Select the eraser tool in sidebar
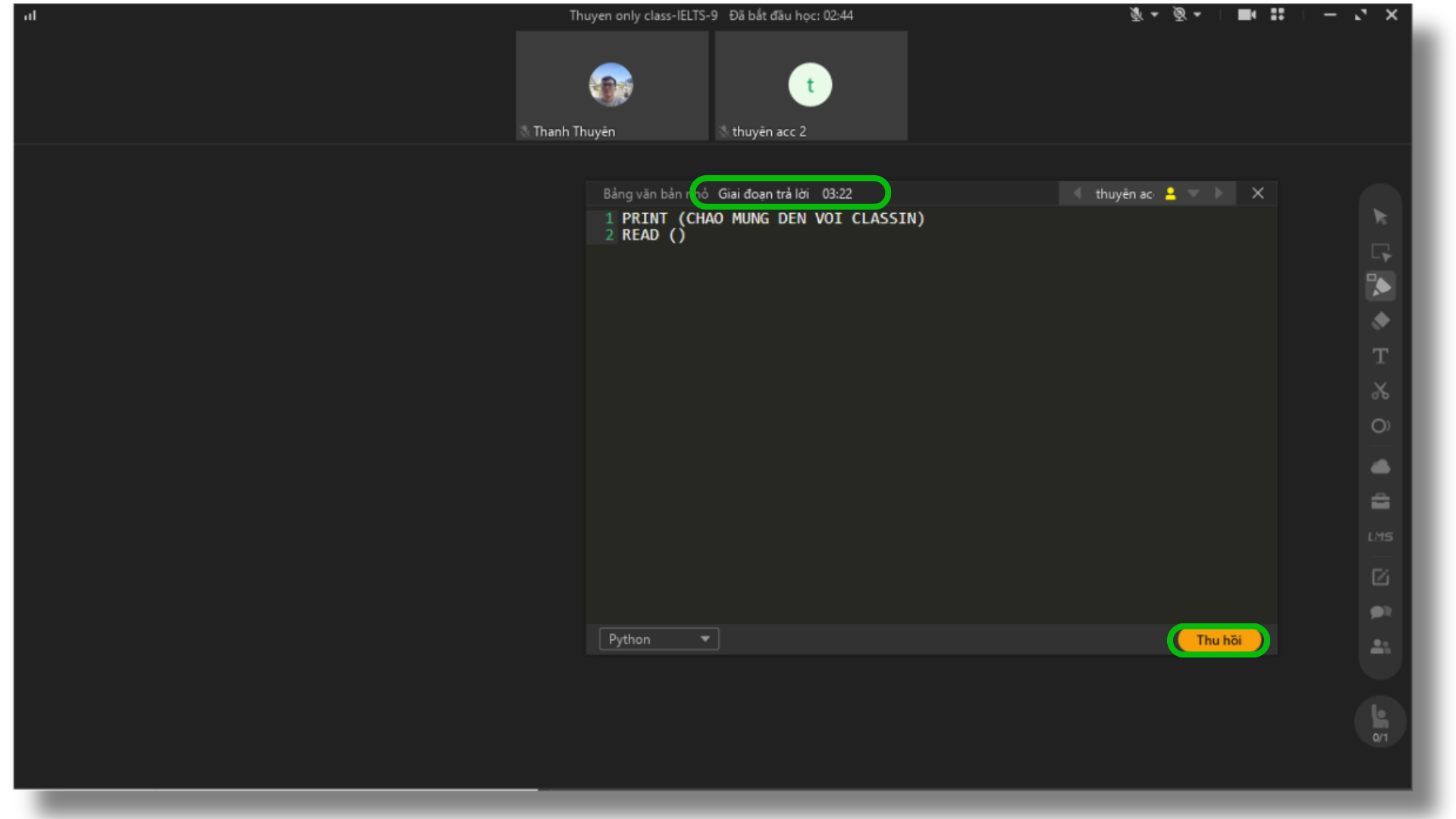Screen dimensions: 1456x819 point(1380,322)
